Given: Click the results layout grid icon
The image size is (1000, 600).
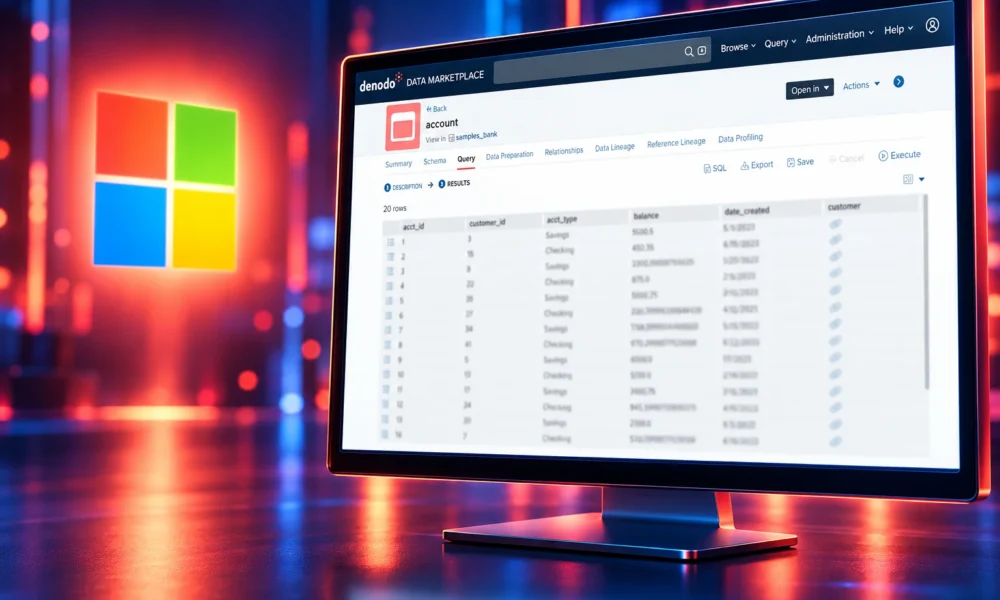Looking at the screenshot, I should pyautogui.click(x=908, y=180).
